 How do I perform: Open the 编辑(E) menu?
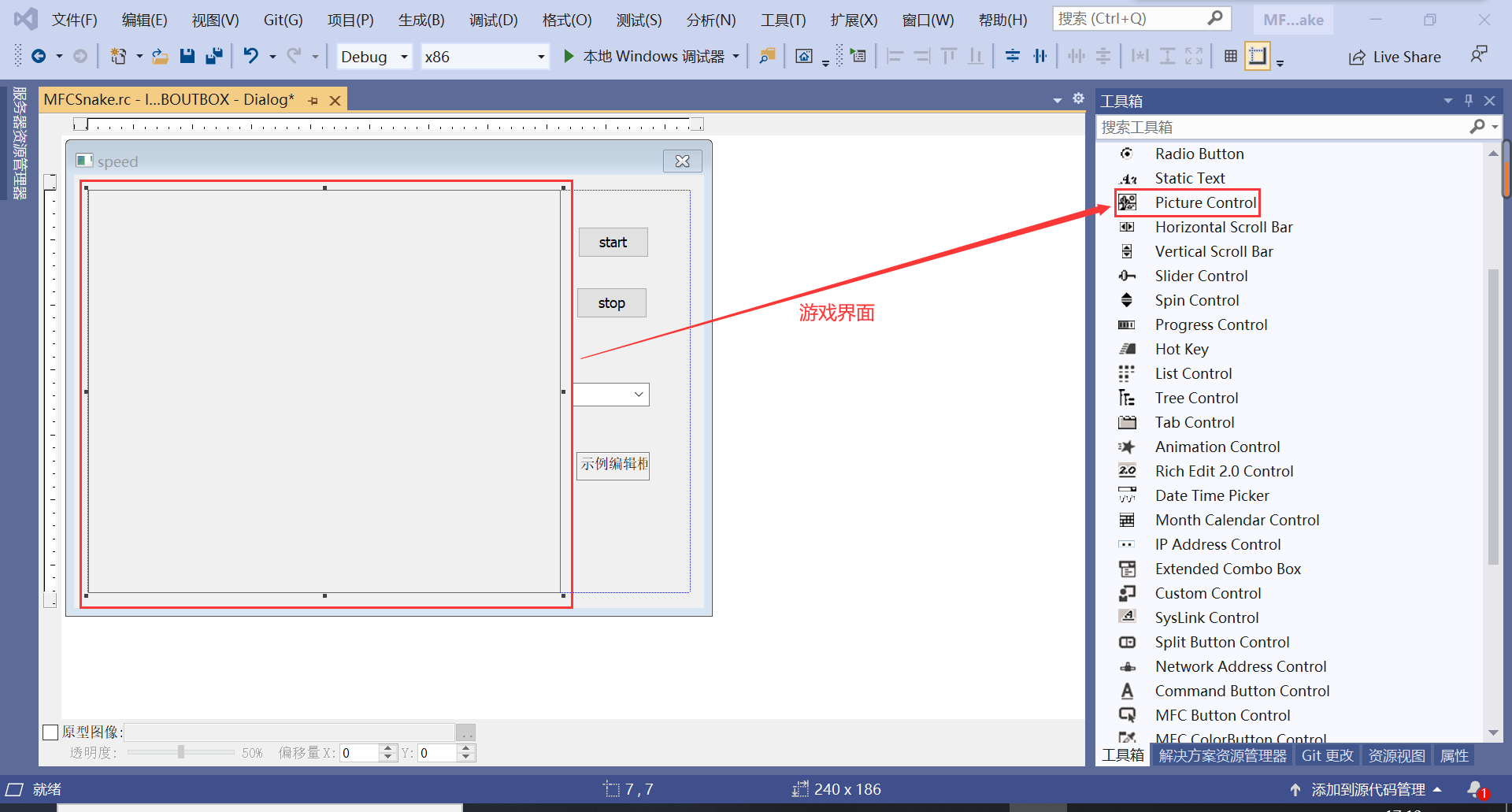pos(145,20)
